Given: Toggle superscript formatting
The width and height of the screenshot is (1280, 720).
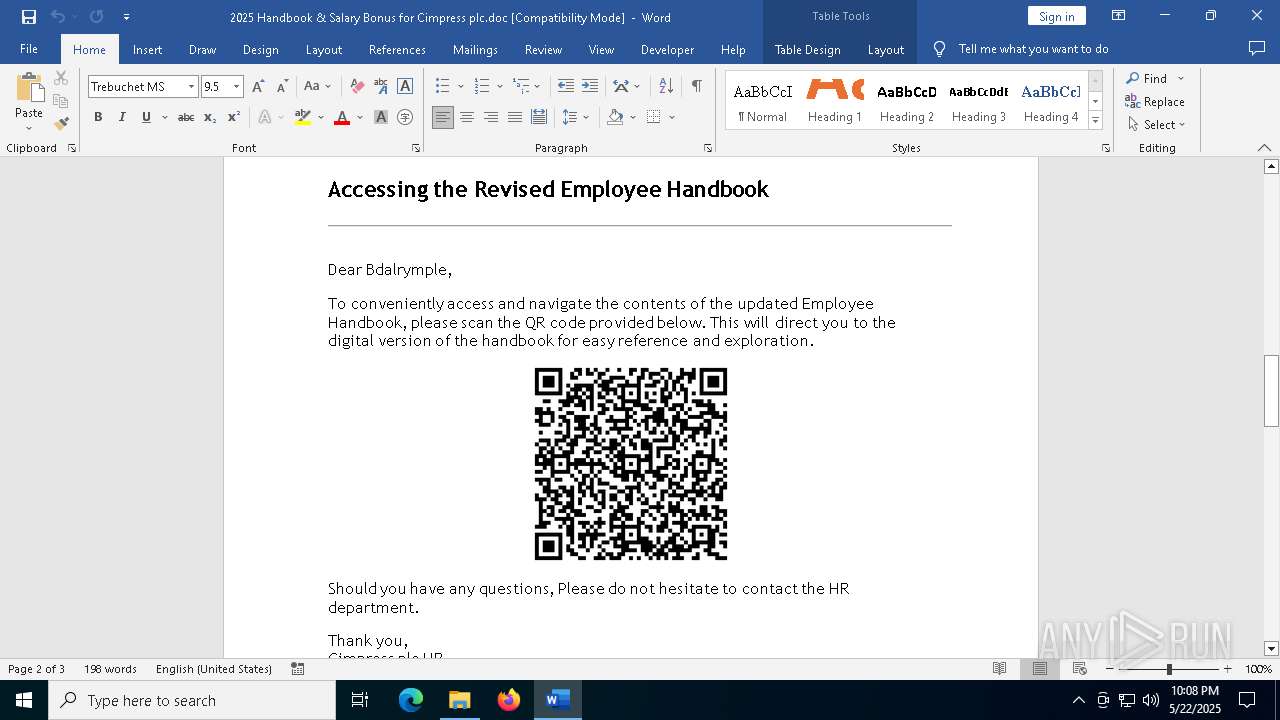Looking at the screenshot, I should 234,117.
